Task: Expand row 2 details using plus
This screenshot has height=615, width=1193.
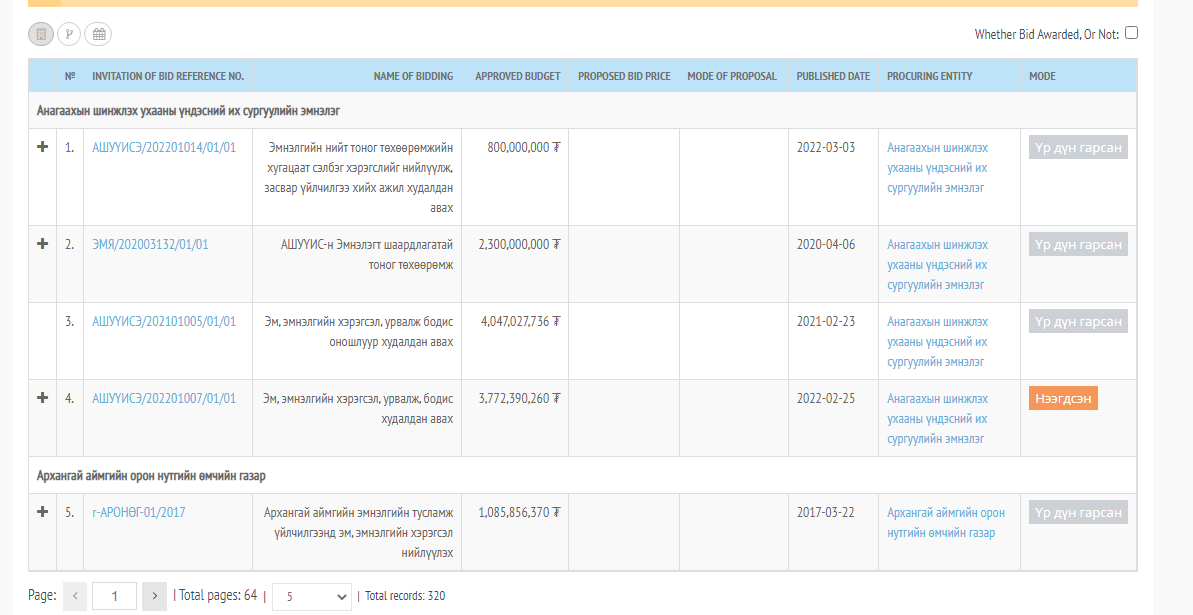Action: click(x=42, y=244)
